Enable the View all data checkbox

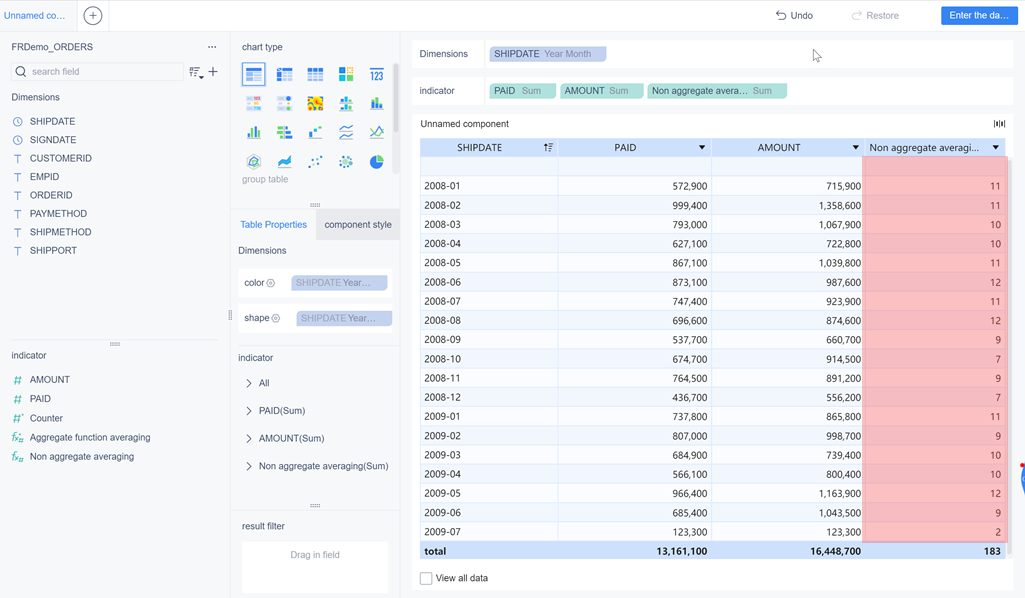click(426, 578)
